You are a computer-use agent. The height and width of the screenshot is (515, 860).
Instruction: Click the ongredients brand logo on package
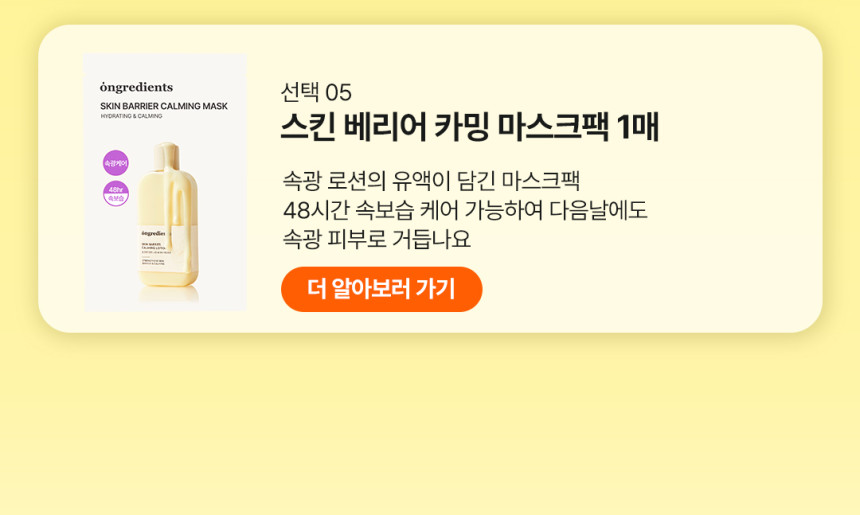tap(137, 87)
